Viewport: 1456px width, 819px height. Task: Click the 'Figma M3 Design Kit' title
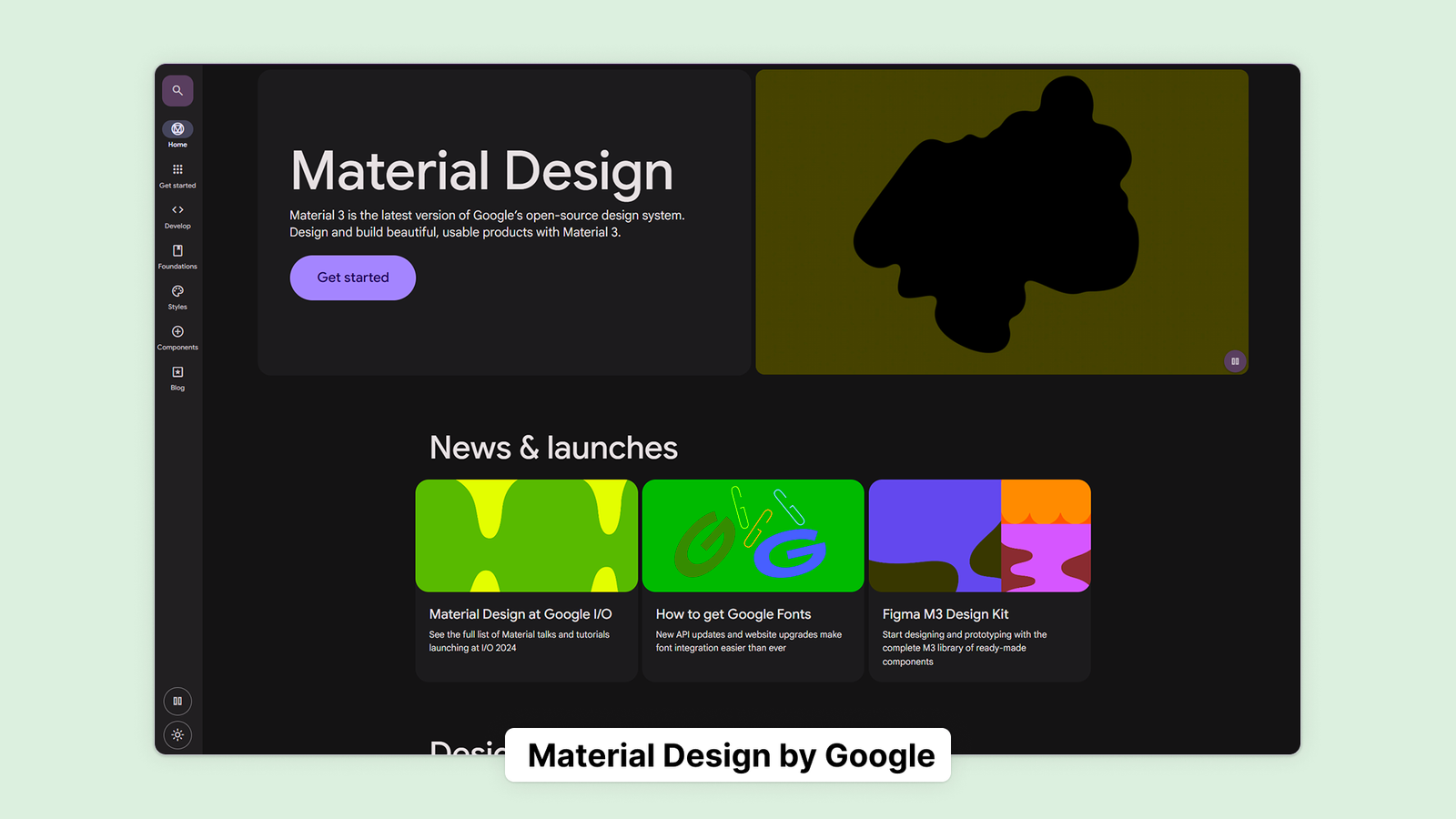point(945,614)
